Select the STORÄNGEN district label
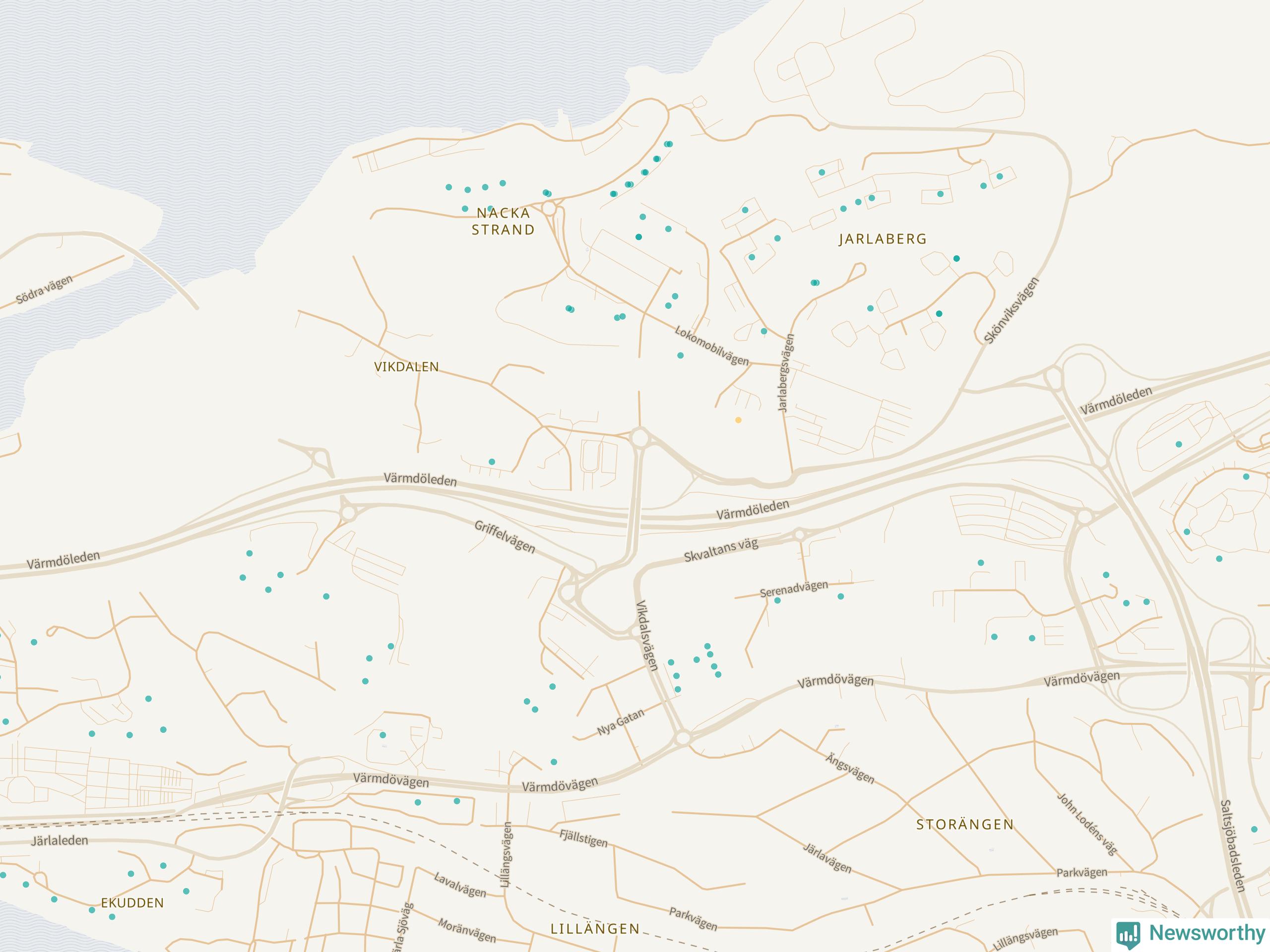Viewport: 1270px width, 952px height. [965, 825]
